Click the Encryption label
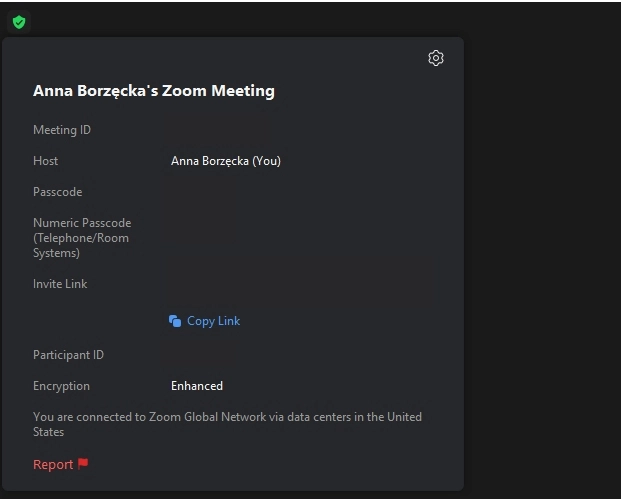 61,386
